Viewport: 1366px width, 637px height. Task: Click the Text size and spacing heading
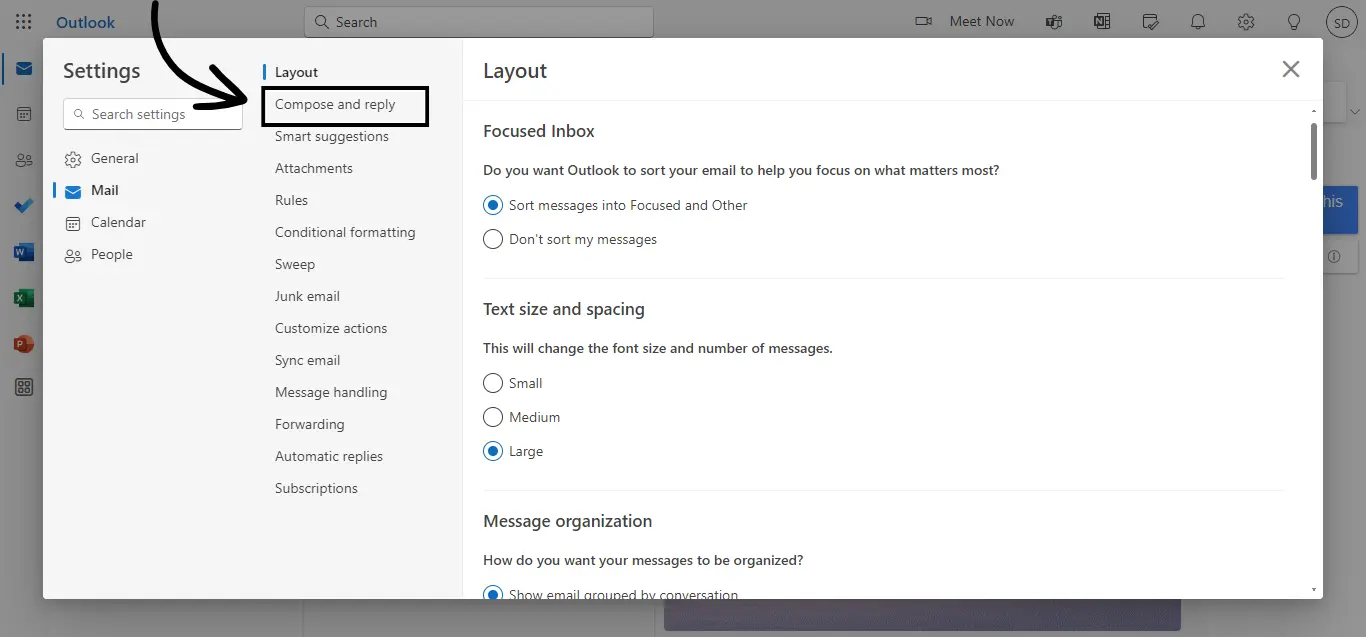coord(564,309)
